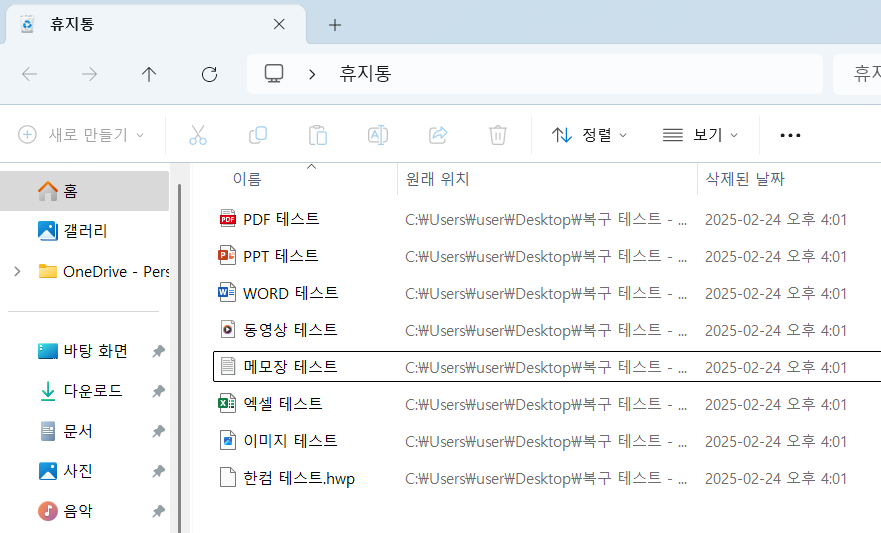Click the pin icon beside 음악
The image size is (881, 533).
click(x=158, y=511)
